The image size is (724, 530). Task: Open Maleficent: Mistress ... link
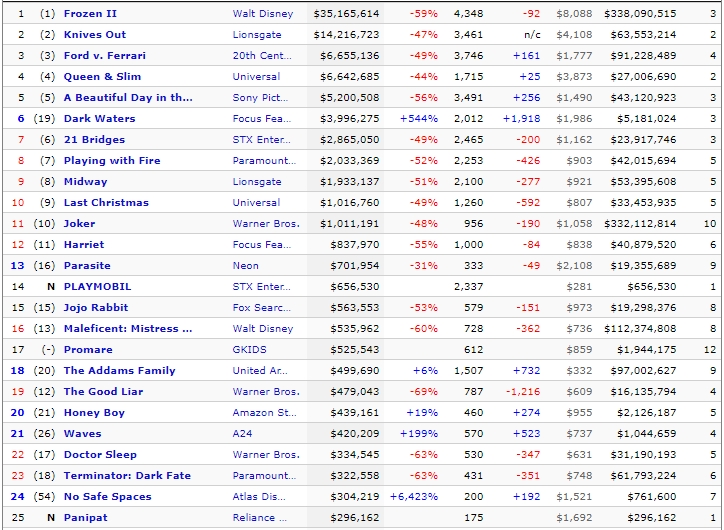[128, 329]
